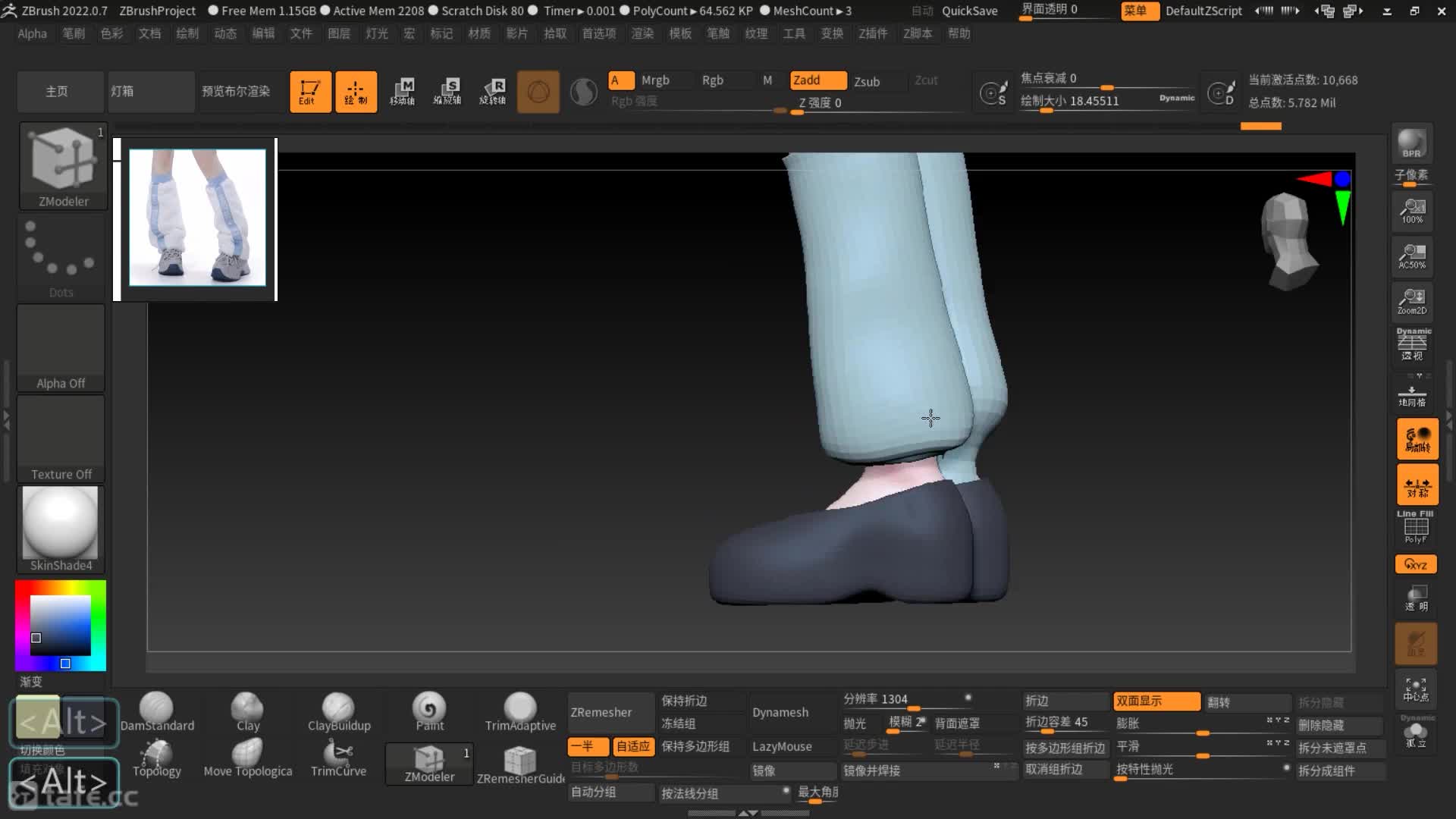Open the Texture Off selector

click(61, 439)
